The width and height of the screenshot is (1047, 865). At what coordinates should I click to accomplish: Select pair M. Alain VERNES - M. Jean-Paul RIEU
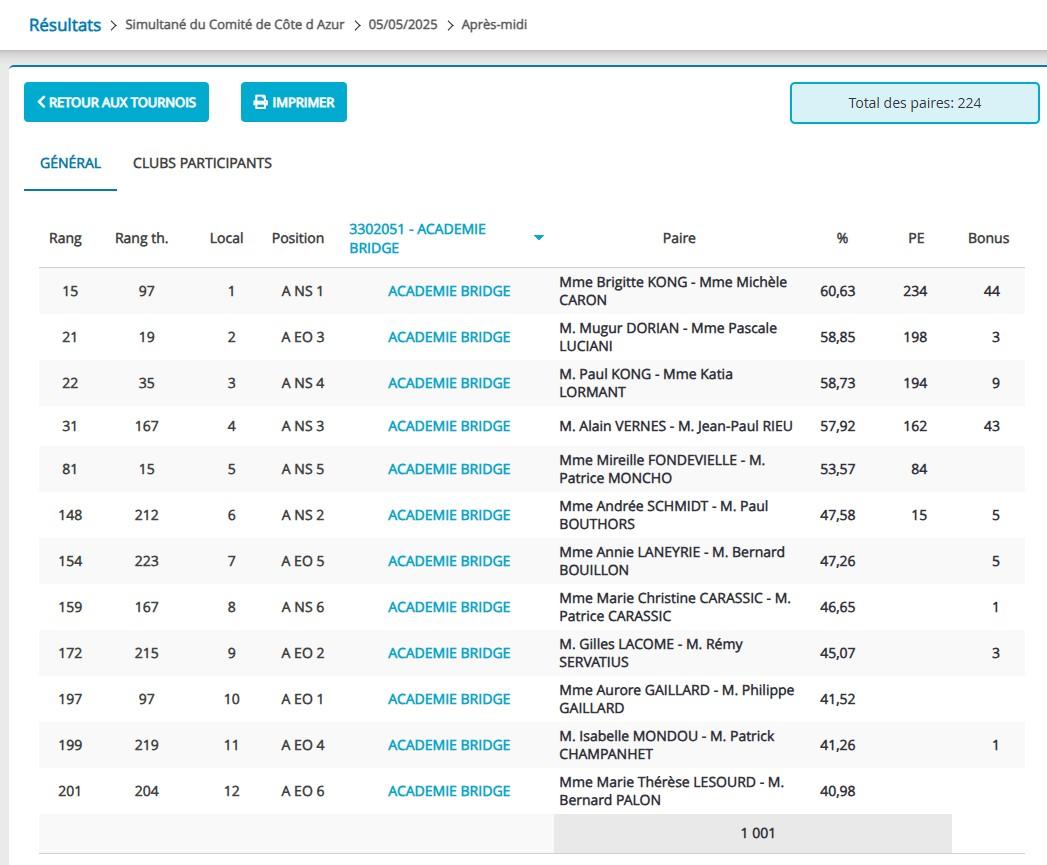click(676, 426)
